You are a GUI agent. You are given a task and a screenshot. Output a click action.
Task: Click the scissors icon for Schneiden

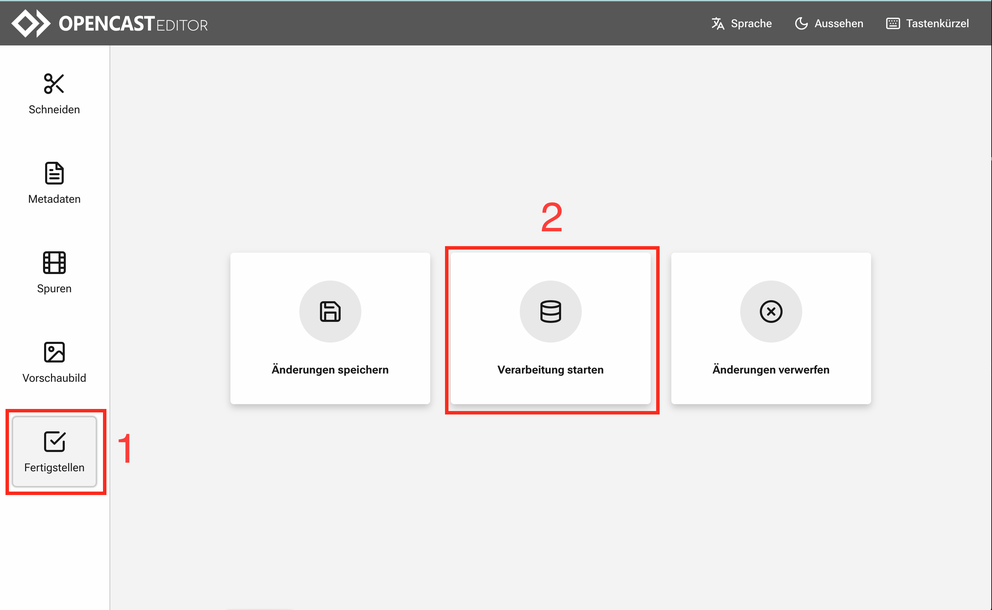click(54, 84)
